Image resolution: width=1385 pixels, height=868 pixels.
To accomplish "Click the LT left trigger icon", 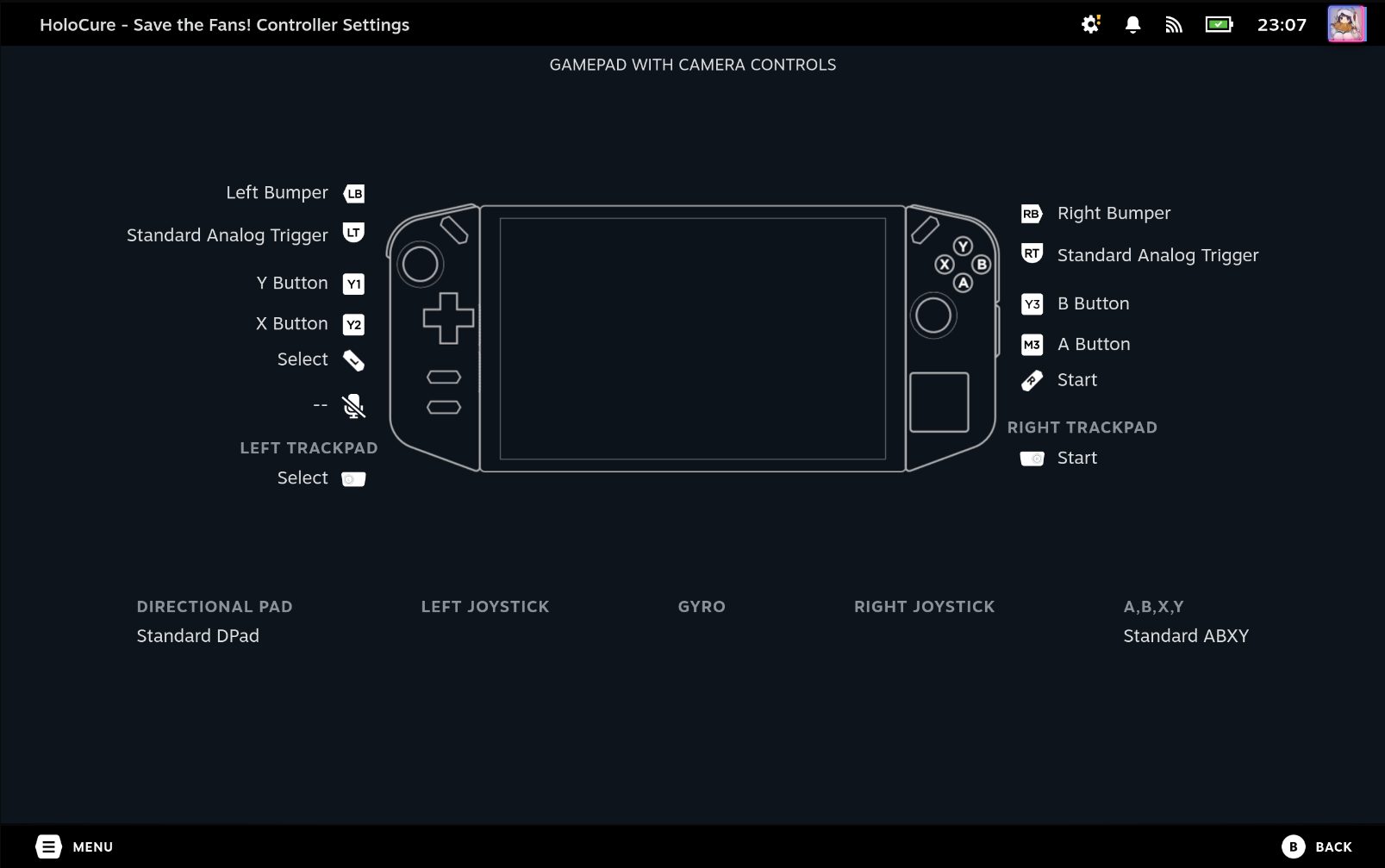I will [x=354, y=233].
